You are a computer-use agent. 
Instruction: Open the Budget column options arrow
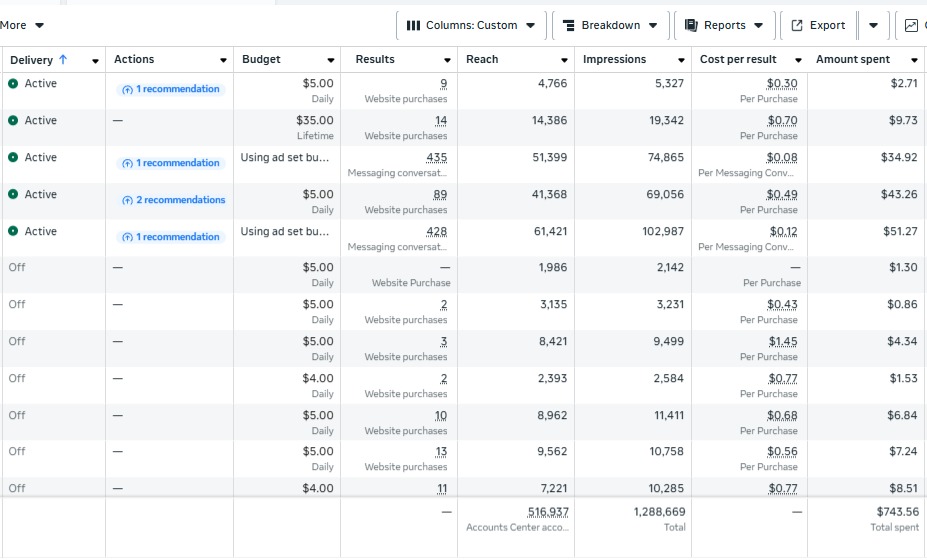click(330, 61)
